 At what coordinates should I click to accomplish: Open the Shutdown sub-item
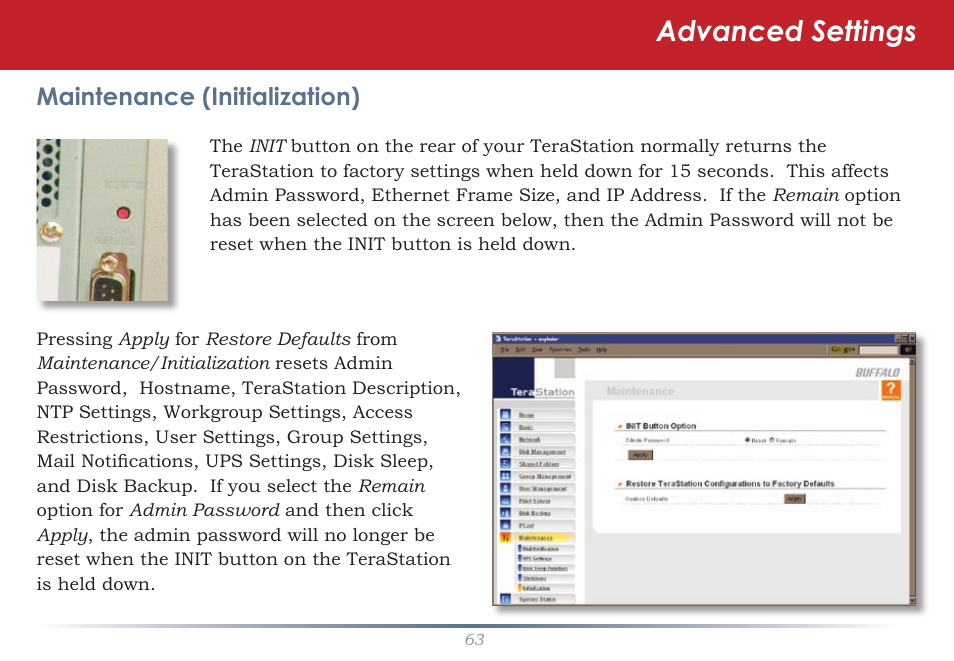[535, 578]
